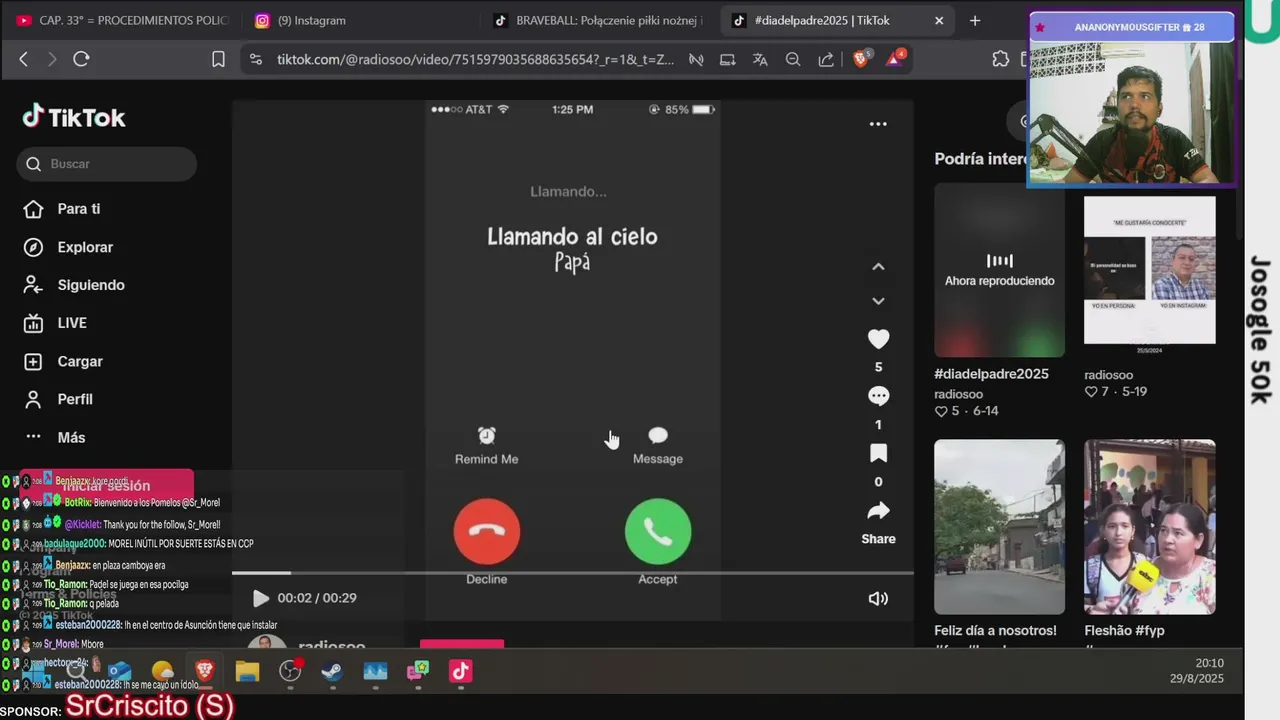
Task: Switch to the BRAVEBALL TikTok tab
Action: (598, 20)
